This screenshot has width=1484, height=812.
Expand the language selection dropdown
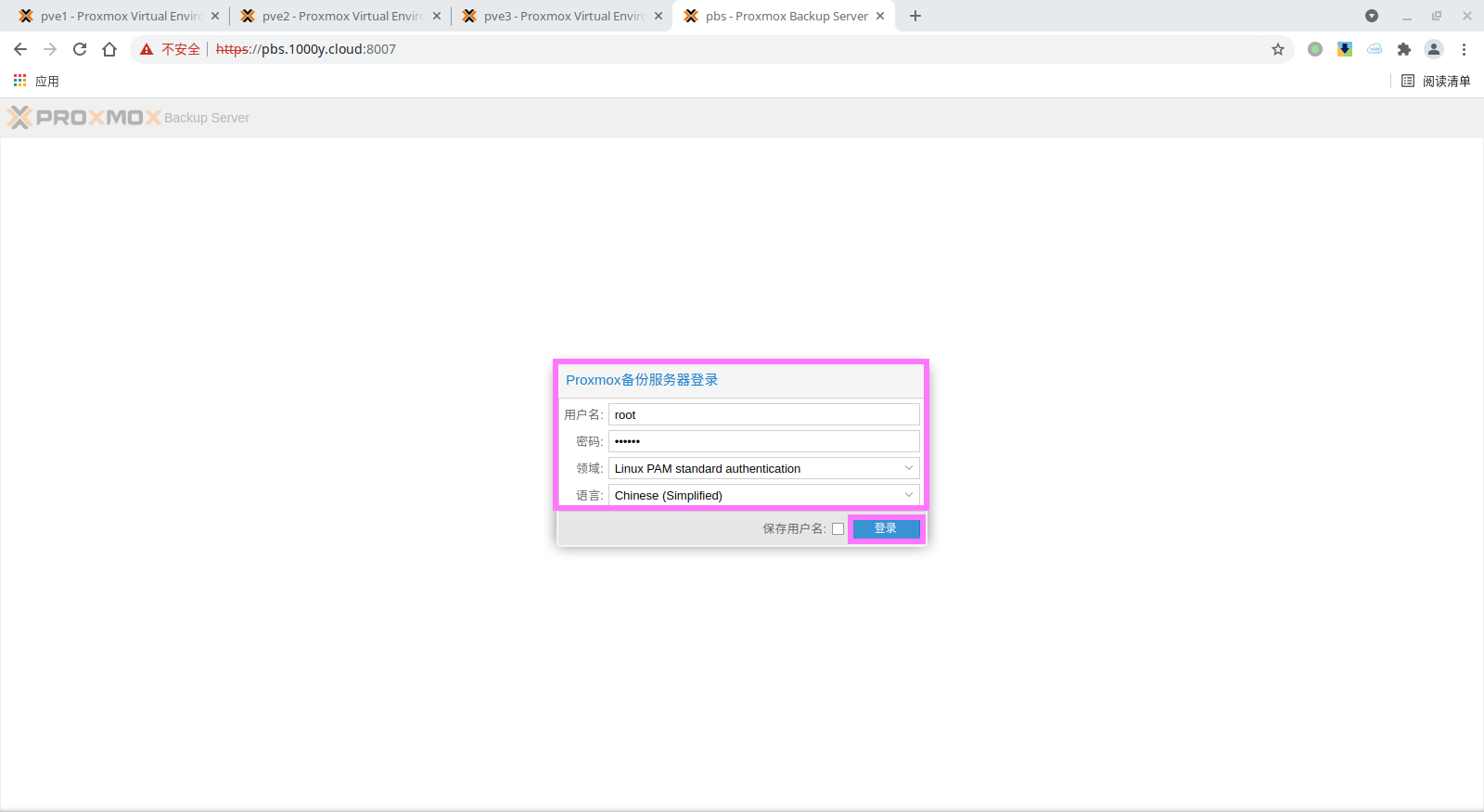(908, 495)
